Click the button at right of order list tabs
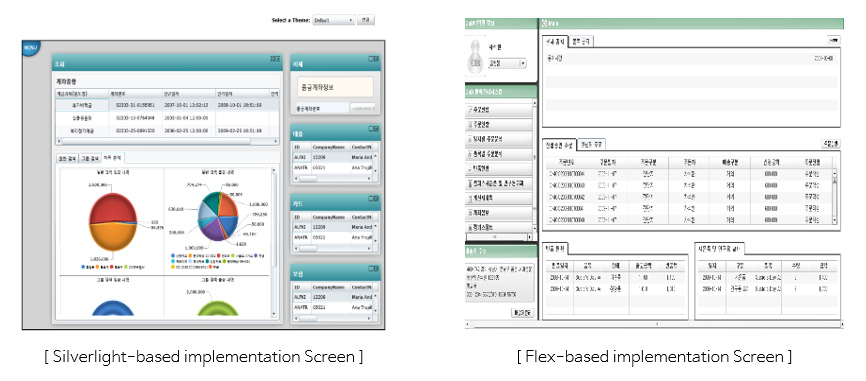This screenshot has width=866, height=381. tap(830, 144)
